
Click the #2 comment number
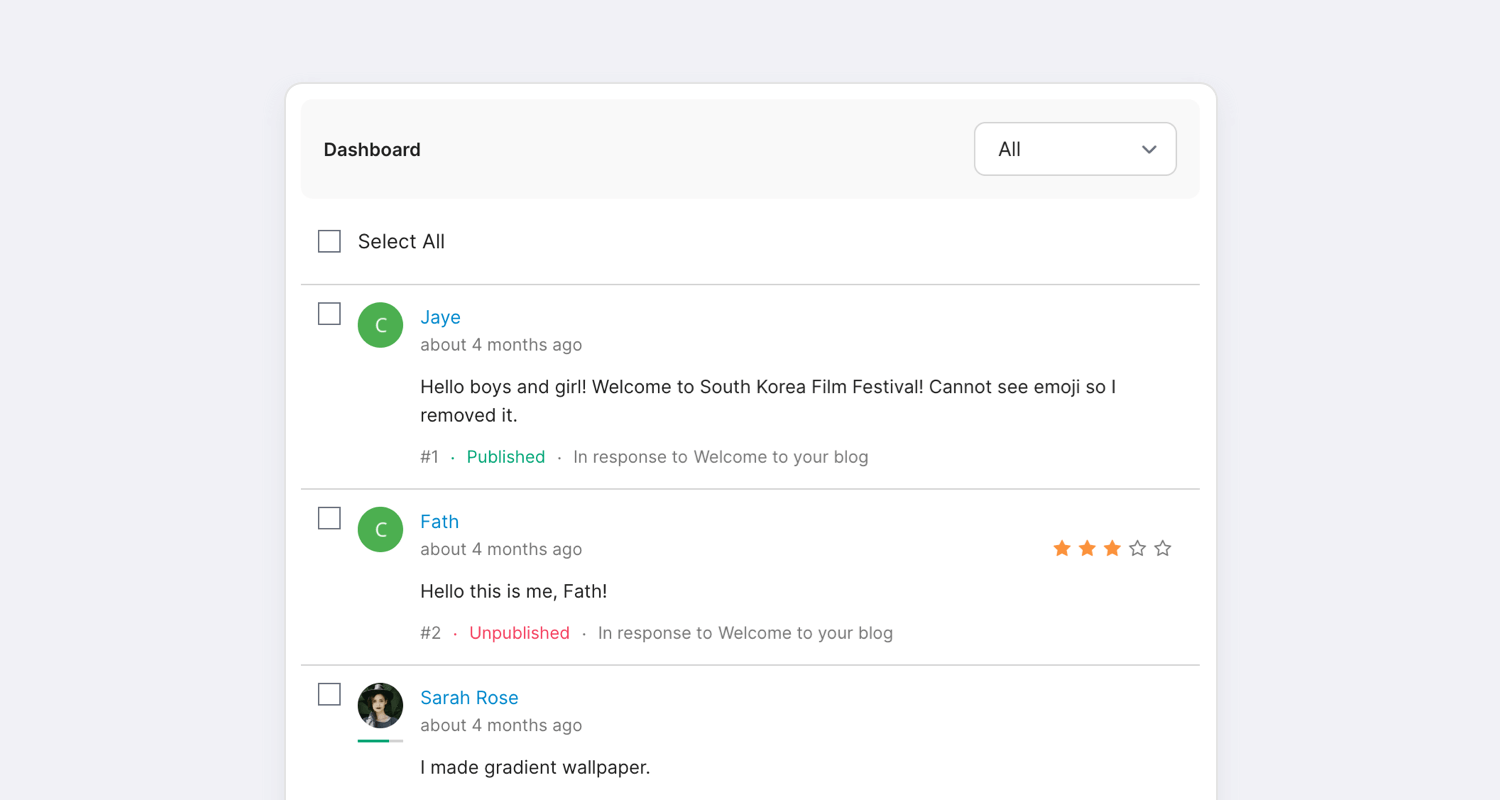coord(429,632)
